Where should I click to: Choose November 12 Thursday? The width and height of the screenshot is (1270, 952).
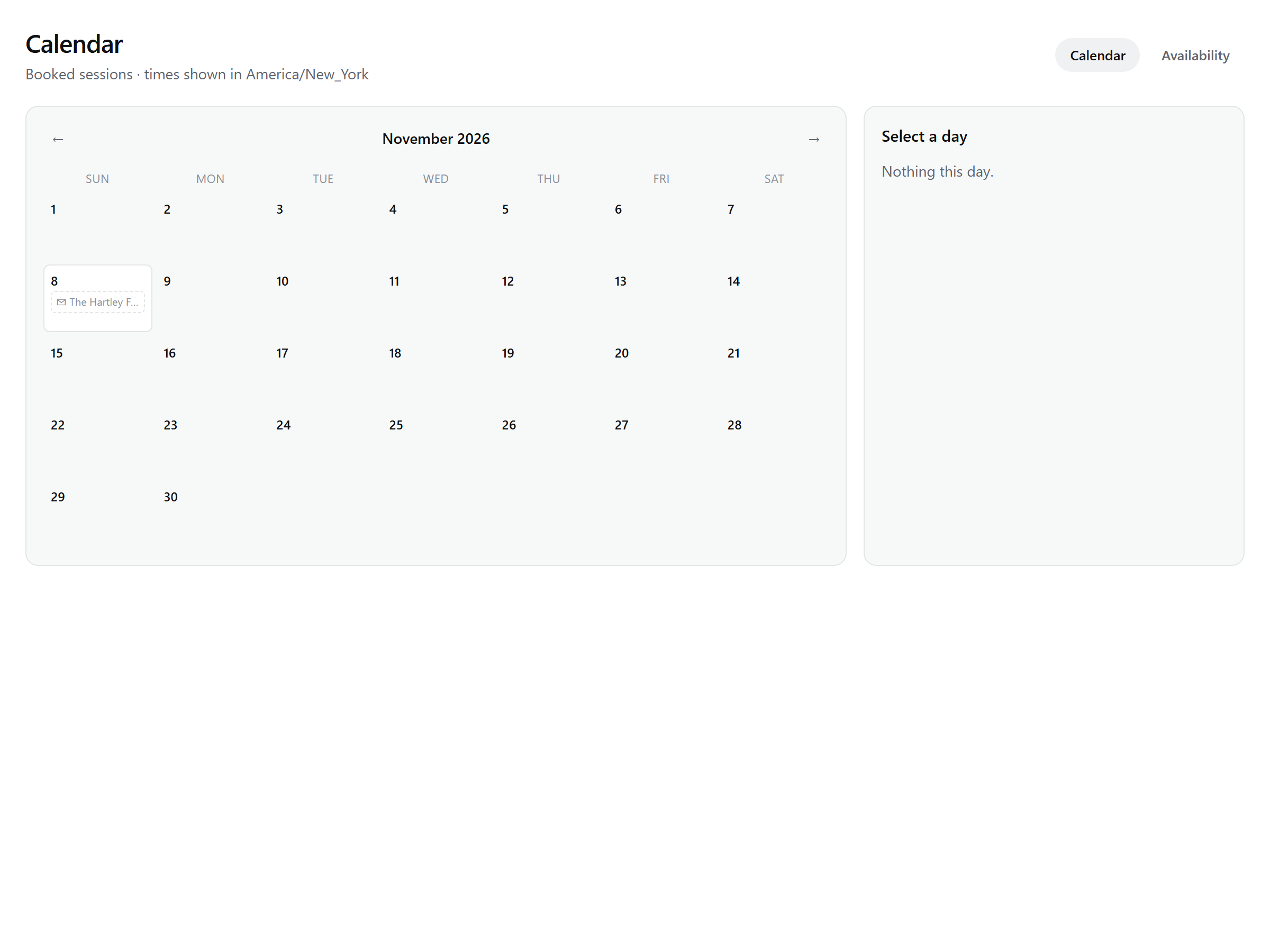pos(549,298)
